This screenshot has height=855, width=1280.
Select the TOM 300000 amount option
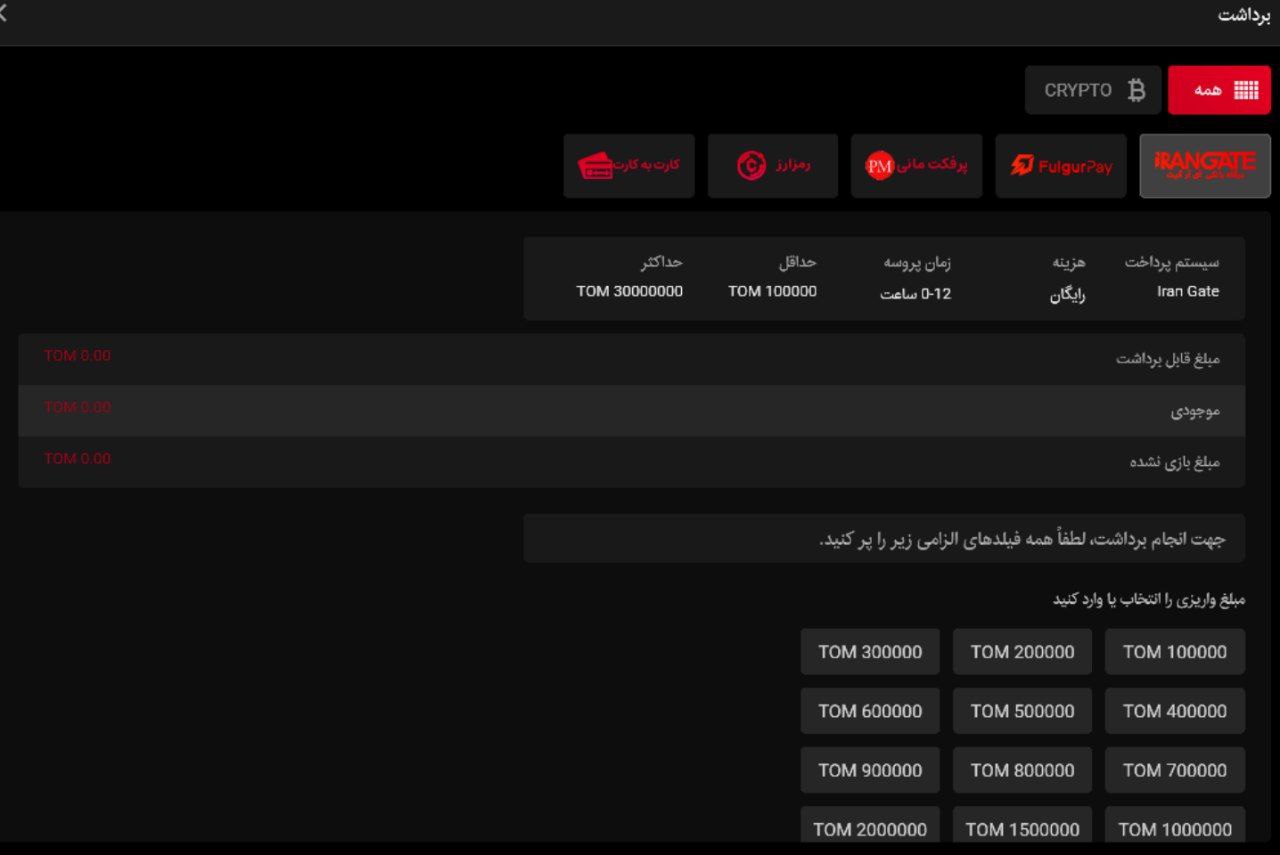870,651
